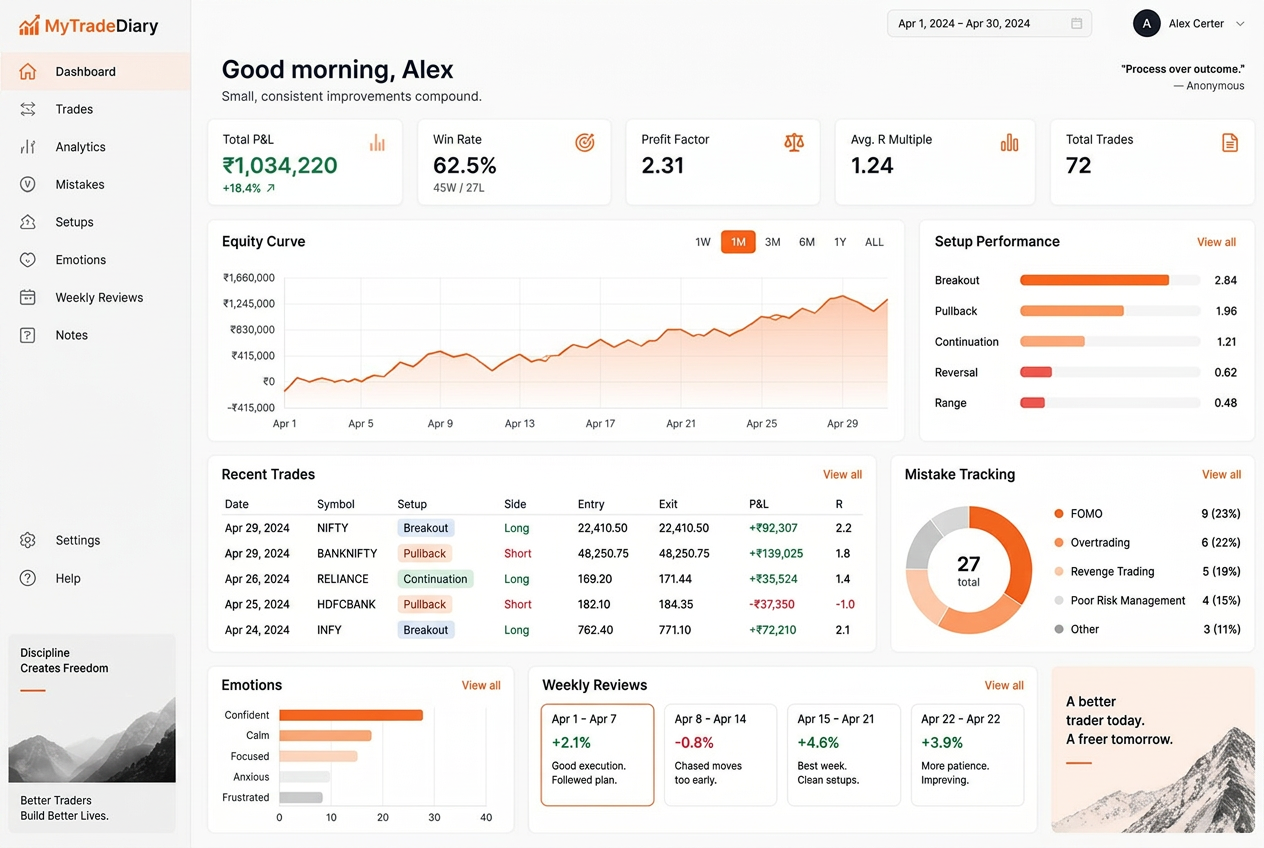The width and height of the screenshot is (1264, 848).
Task: Click the calendar icon in date range field
Action: pyautogui.click(x=1076, y=24)
